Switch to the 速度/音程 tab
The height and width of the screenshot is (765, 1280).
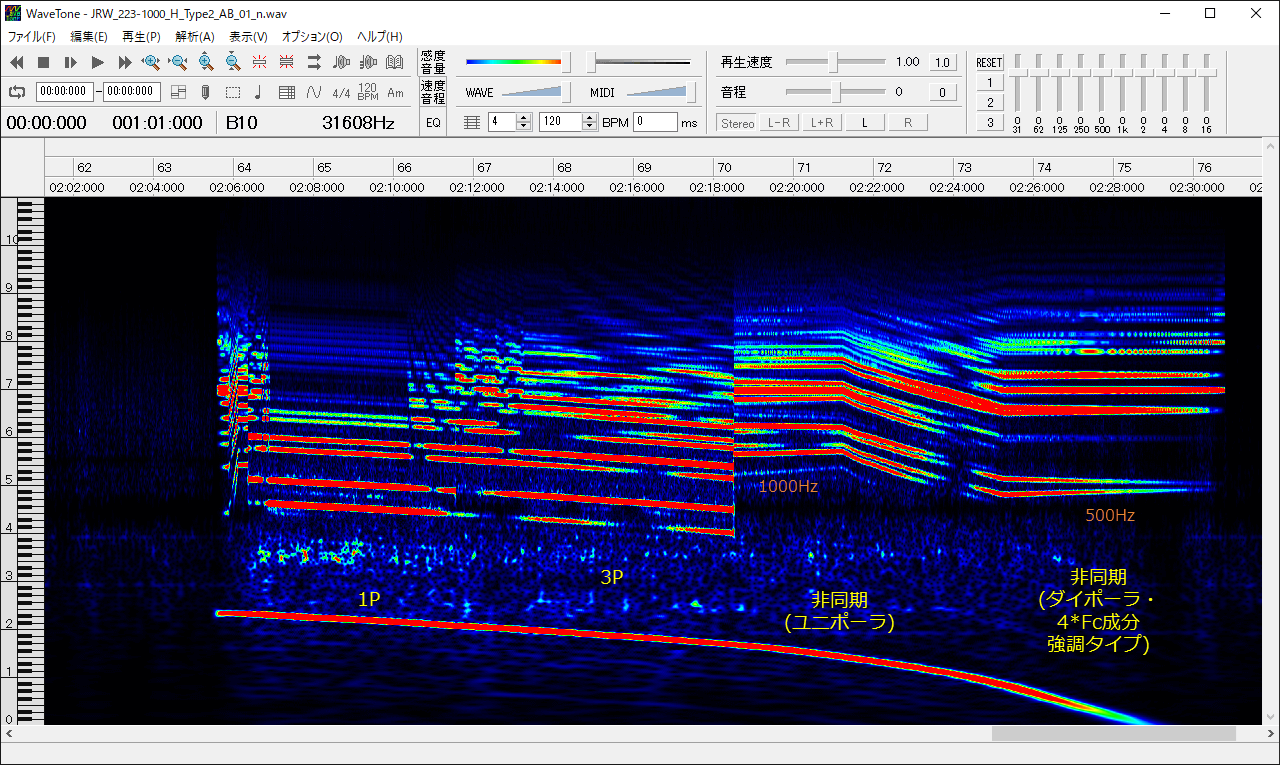pyautogui.click(x=433, y=92)
